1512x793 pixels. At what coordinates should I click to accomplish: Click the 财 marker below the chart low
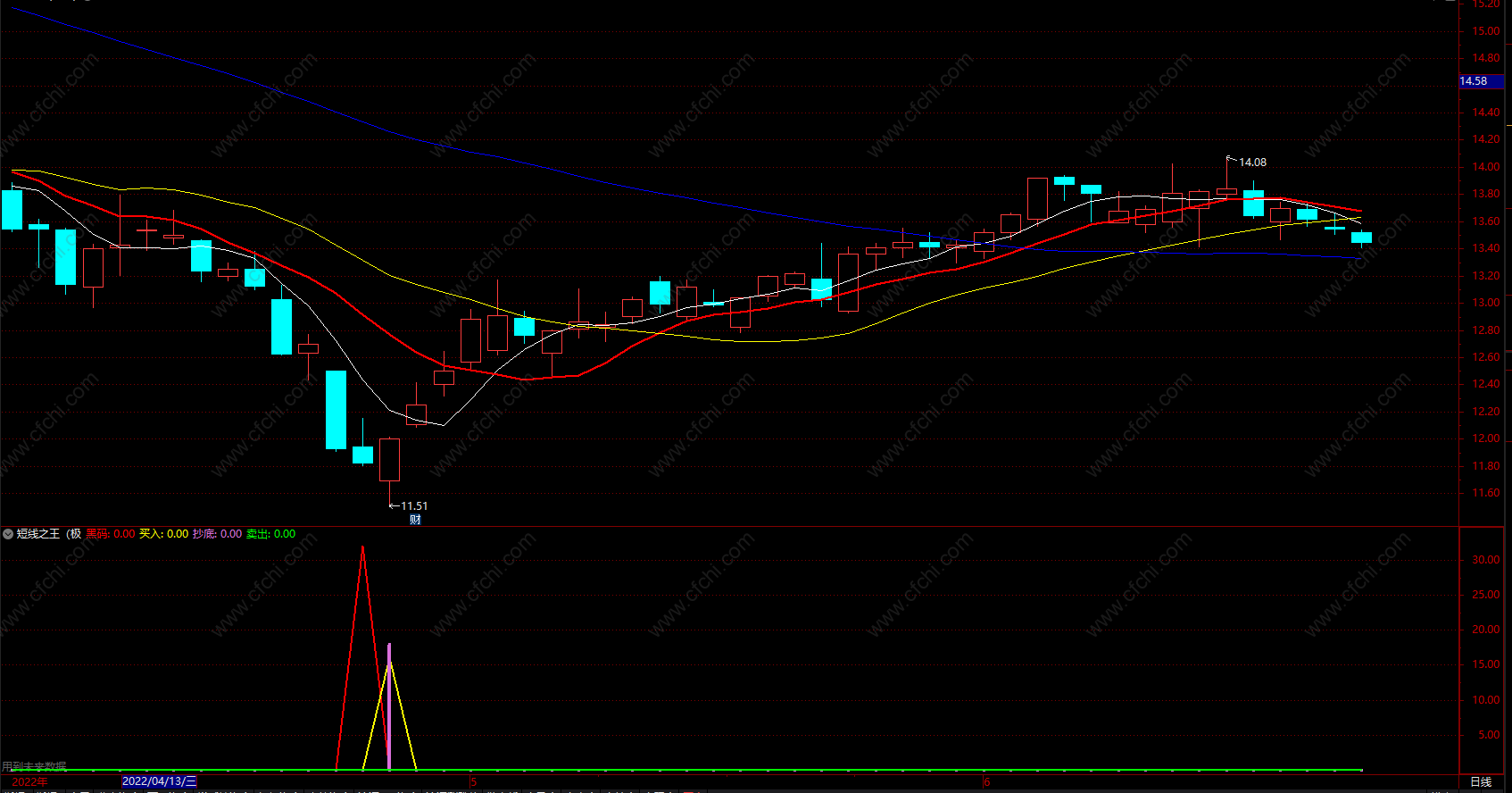[x=415, y=520]
